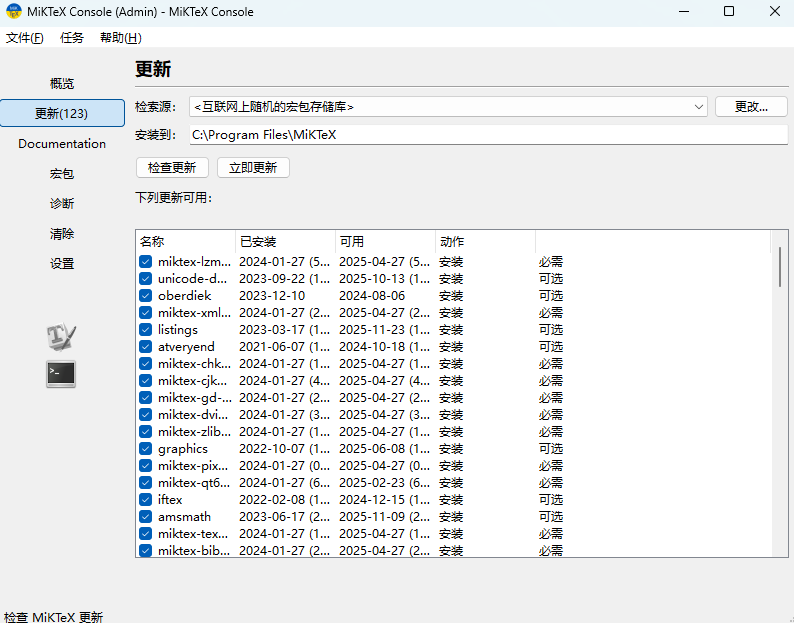Viewport: 794px width, 623px height.
Task: Open the 宏包 packages page
Action: [62, 174]
